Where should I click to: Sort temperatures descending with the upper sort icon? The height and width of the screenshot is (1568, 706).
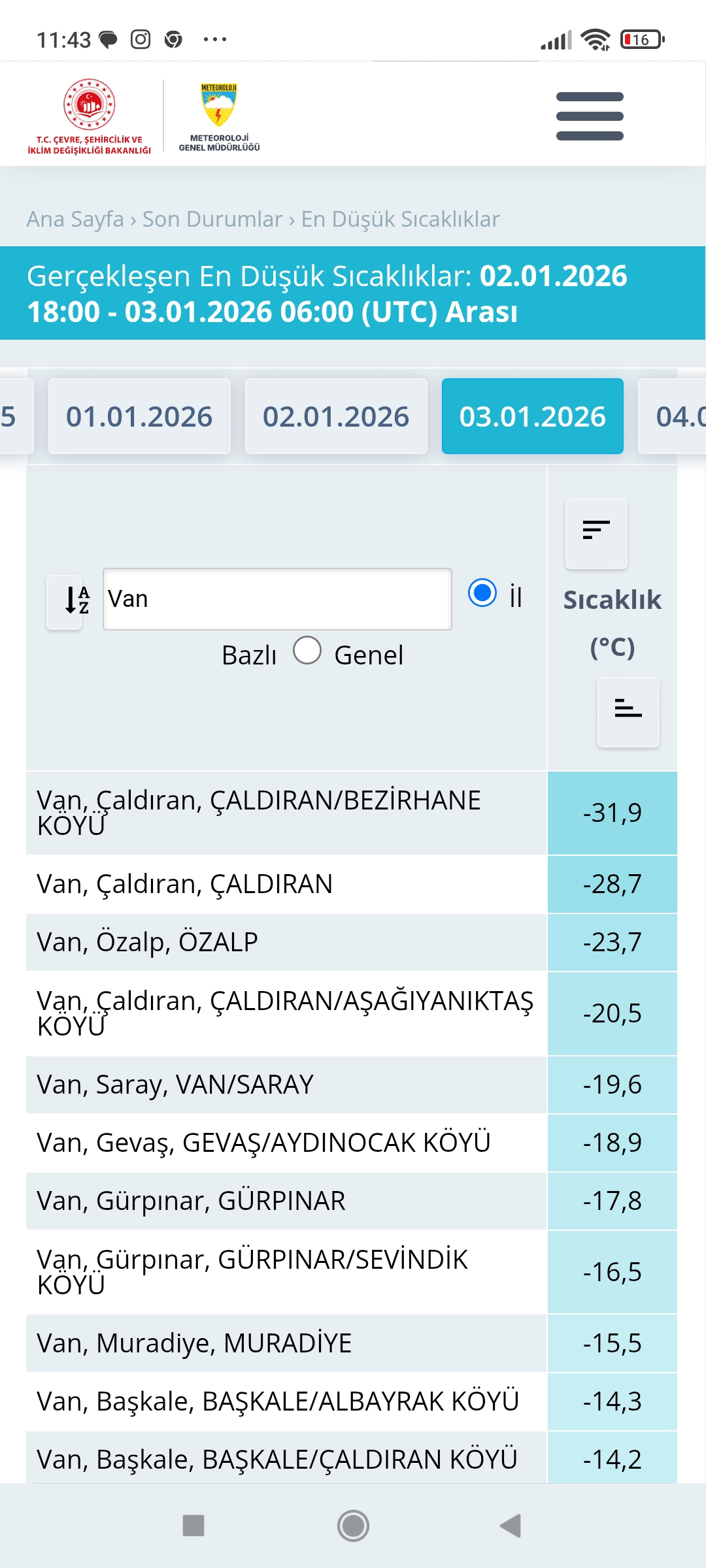click(x=596, y=532)
